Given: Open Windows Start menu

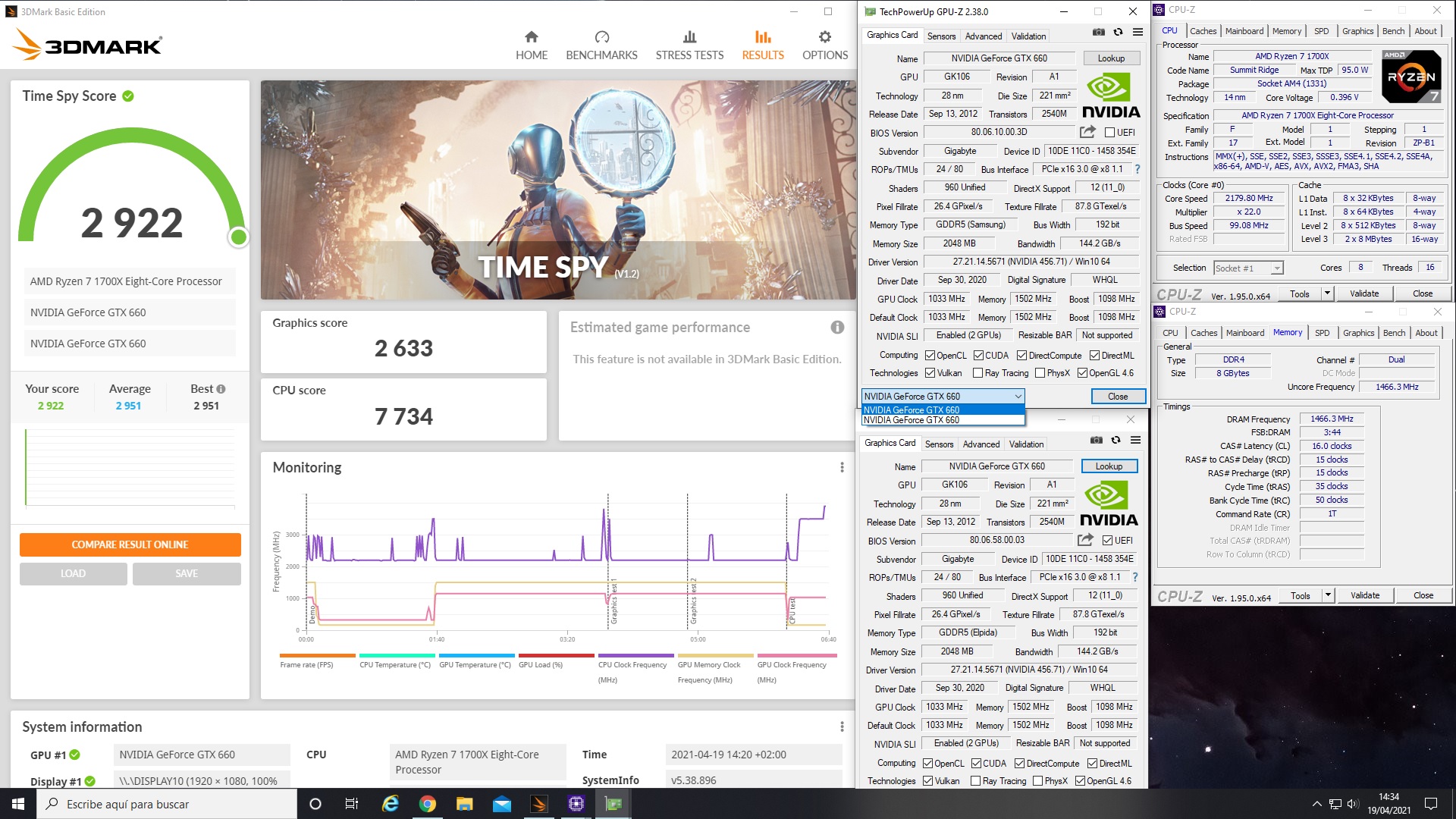Looking at the screenshot, I should (18, 804).
